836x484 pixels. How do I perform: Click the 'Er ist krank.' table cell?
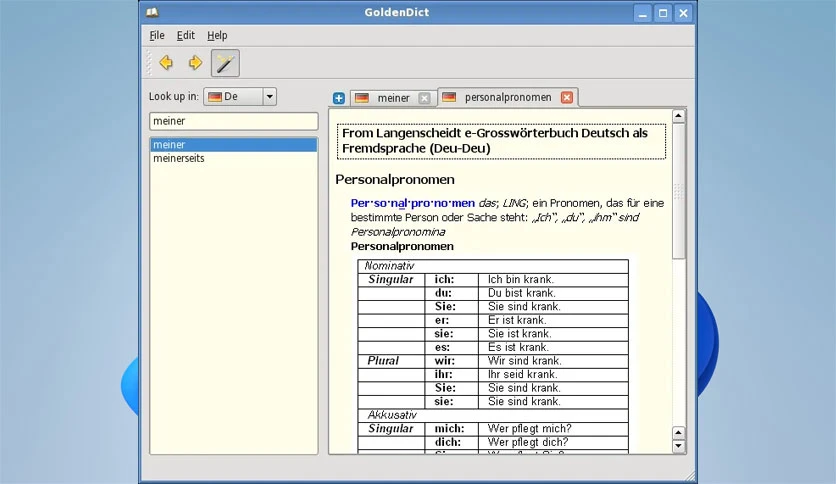553,320
